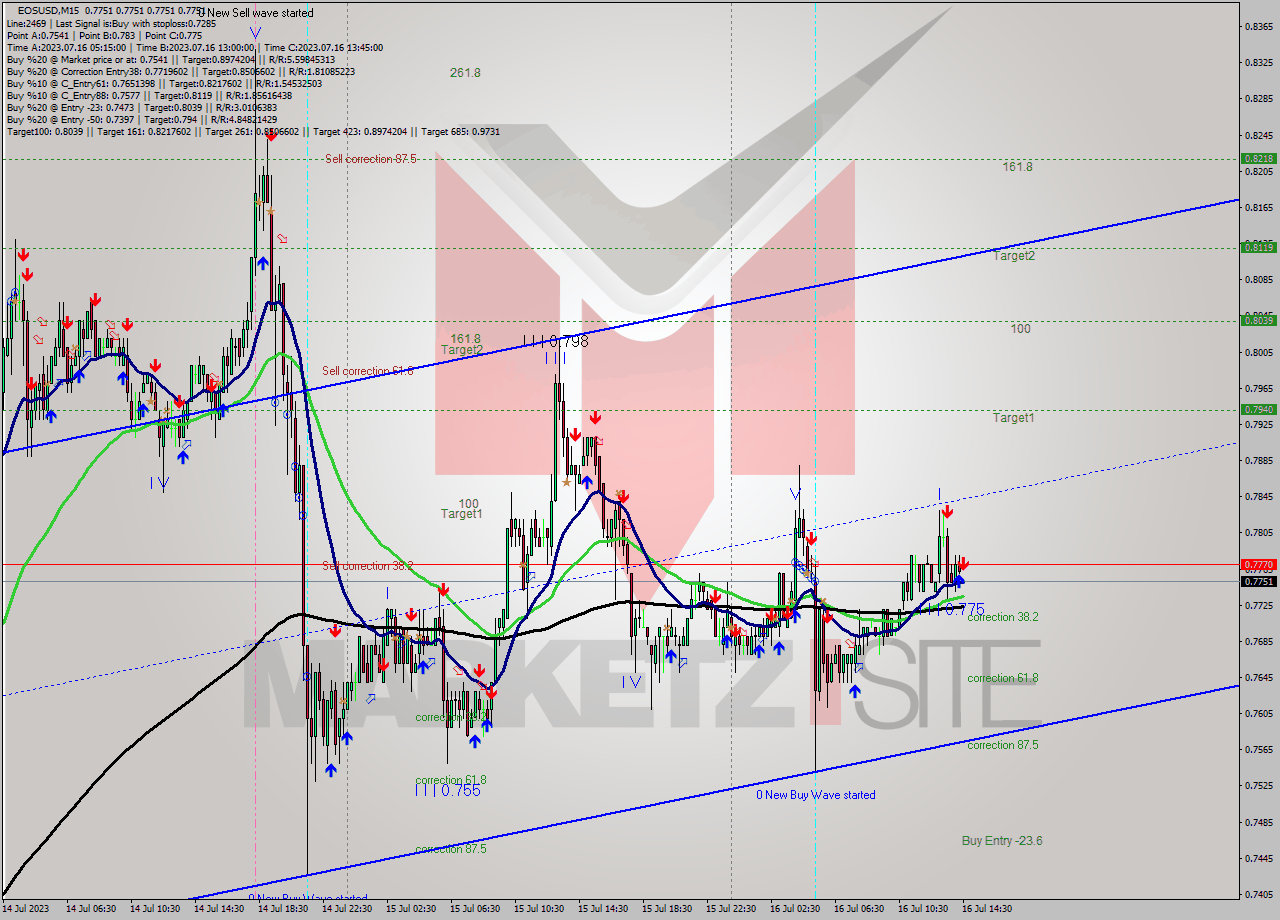The image size is (1280, 920).
Task: Click the 0.7685 price axis value
Action: 1258,641
